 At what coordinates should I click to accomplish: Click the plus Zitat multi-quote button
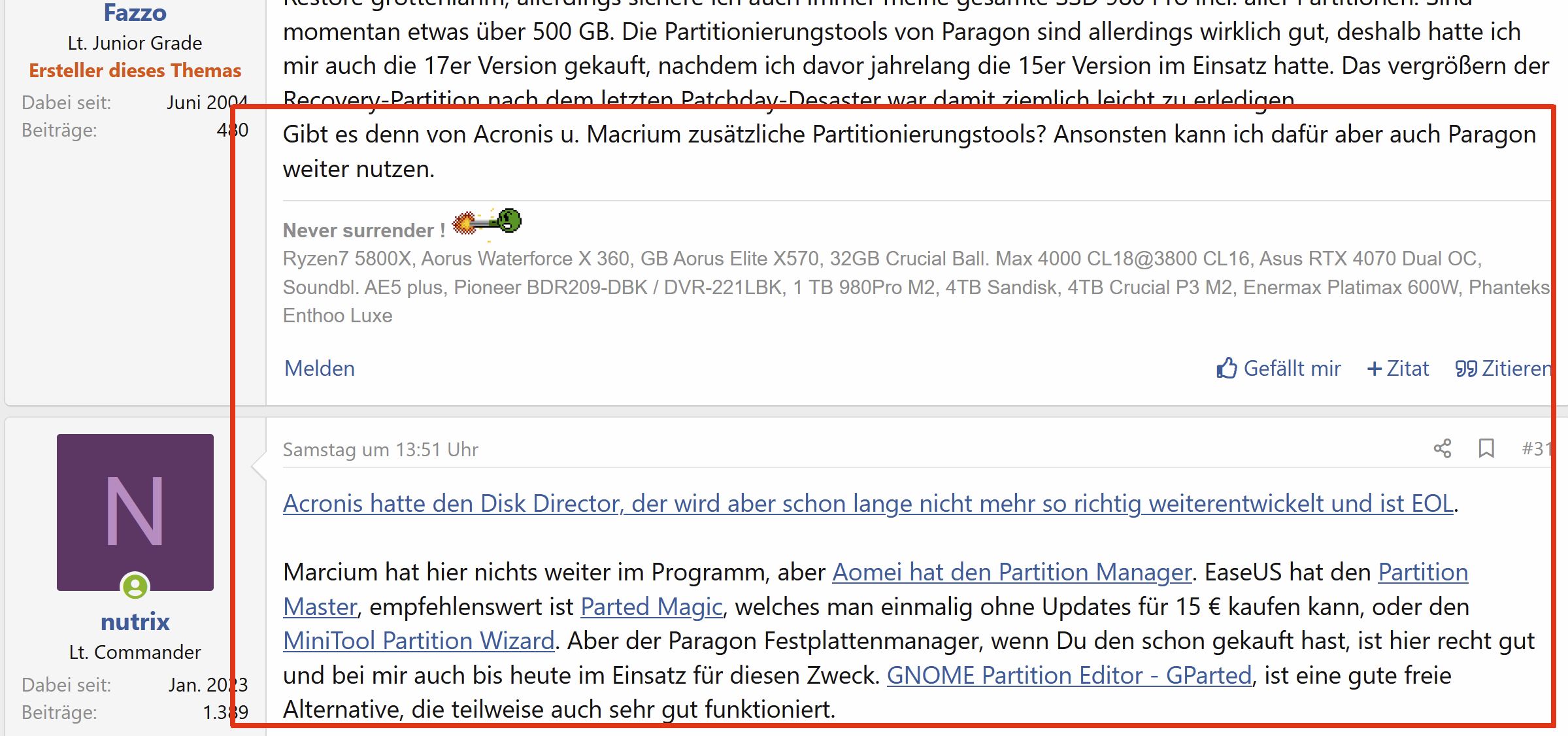[x=1398, y=369]
